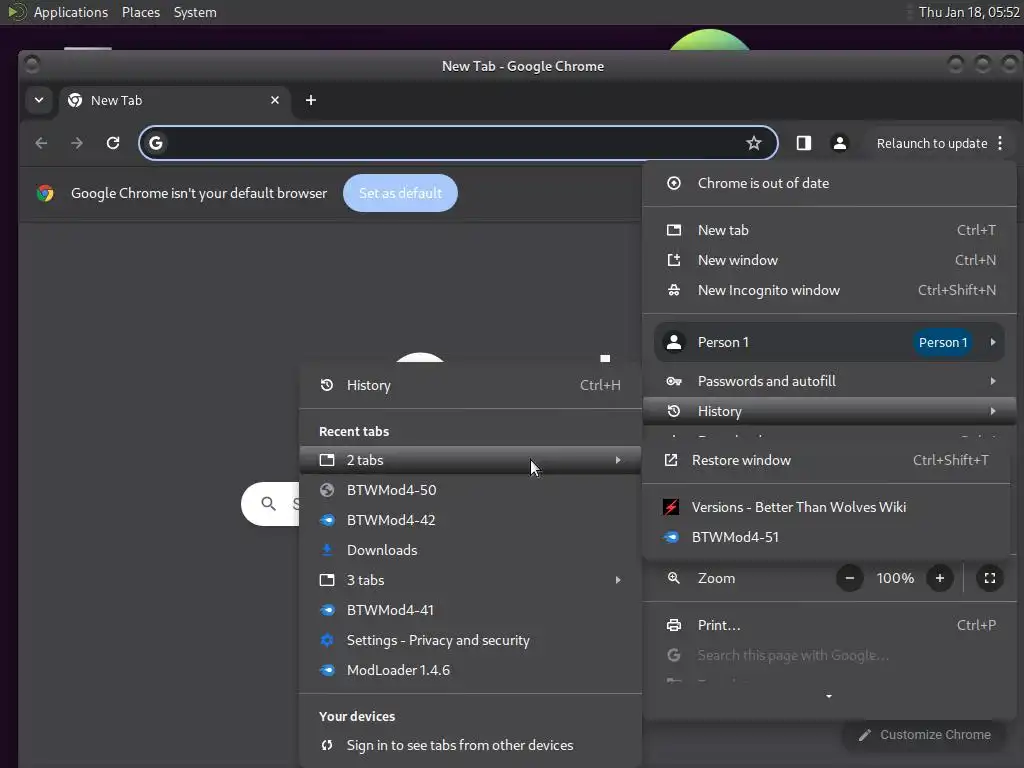The width and height of the screenshot is (1024, 768).
Task: Click Customize Chrome button
Action: [x=927, y=735]
